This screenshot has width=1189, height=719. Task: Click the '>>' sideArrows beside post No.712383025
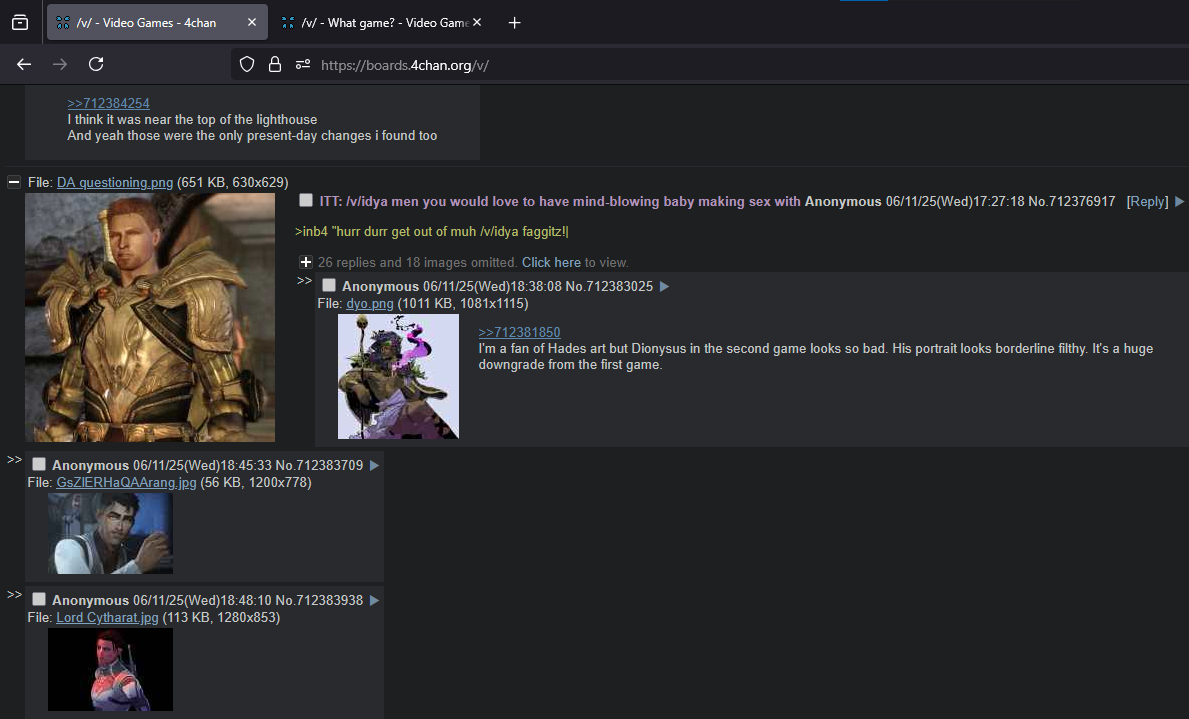[x=304, y=281]
